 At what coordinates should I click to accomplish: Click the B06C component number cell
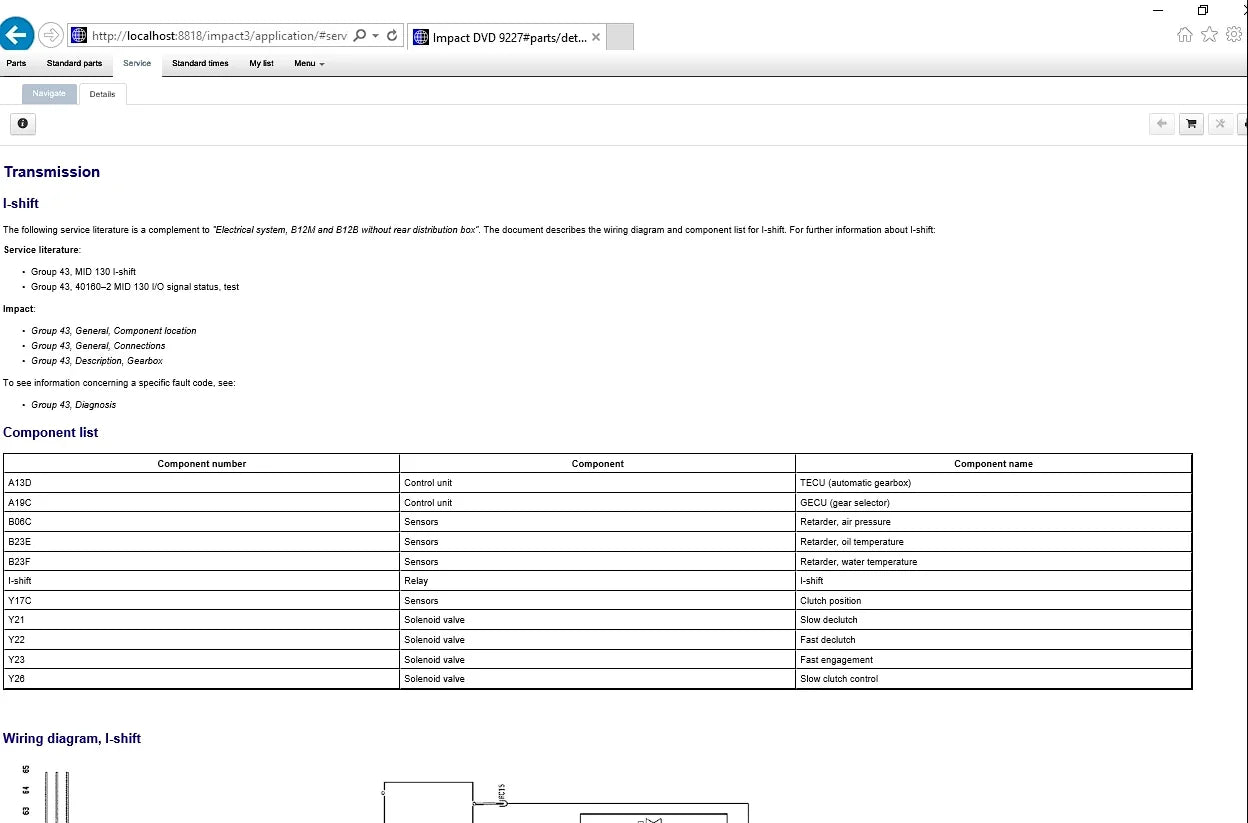pyautogui.click(x=202, y=522)
